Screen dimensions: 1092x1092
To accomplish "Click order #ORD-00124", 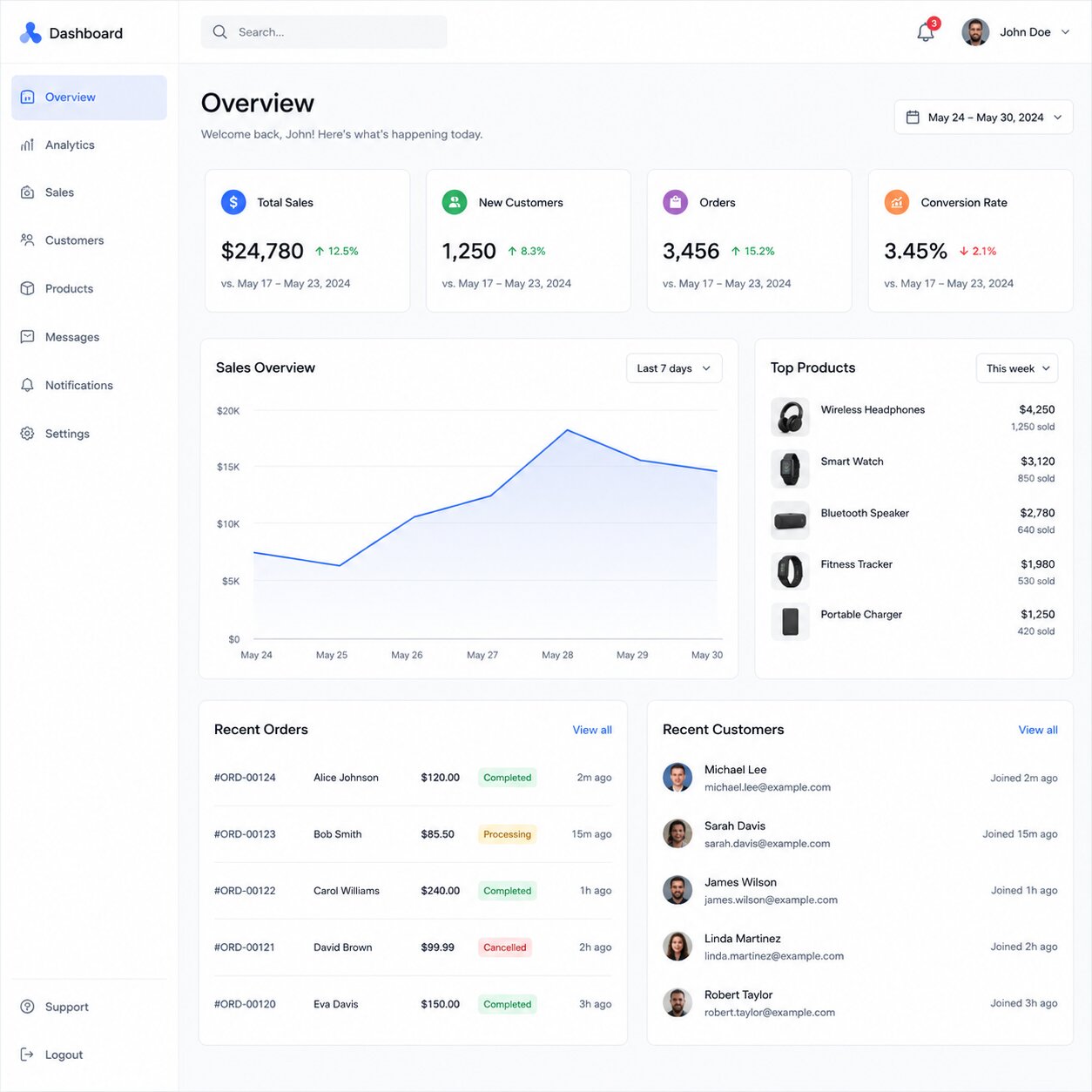I will (x=245, y=778).
